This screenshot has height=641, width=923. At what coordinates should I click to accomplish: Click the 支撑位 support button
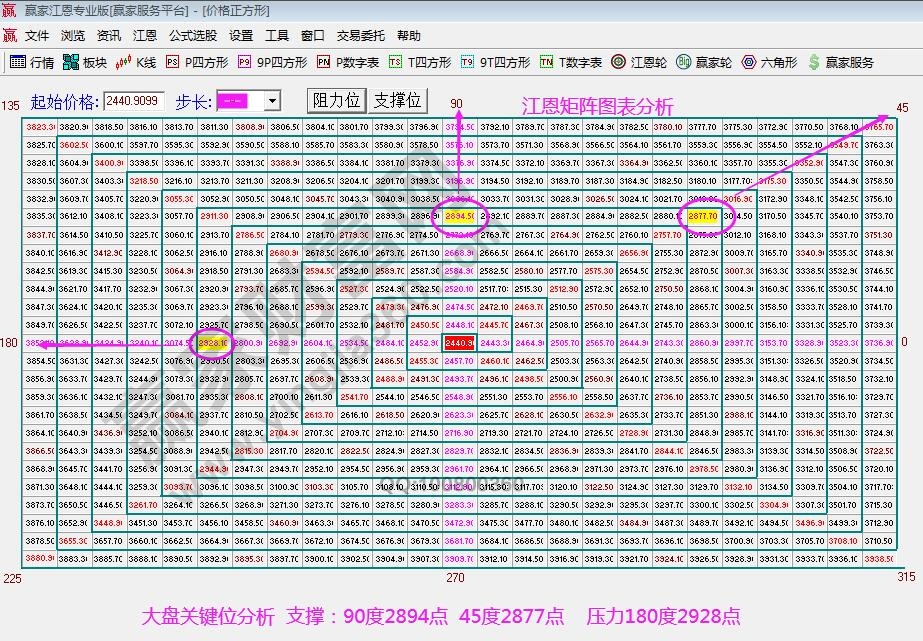pos(398,100)
